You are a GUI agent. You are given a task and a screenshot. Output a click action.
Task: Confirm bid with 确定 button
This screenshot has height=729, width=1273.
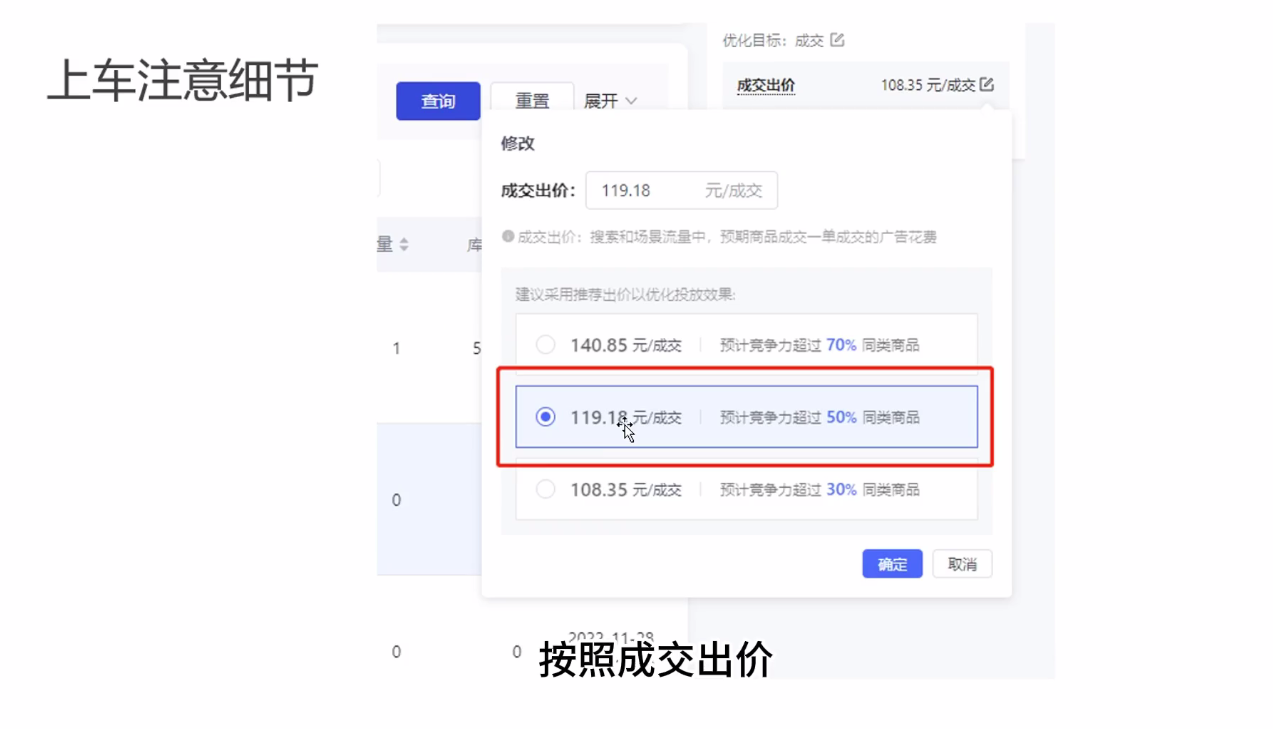pos(892,564)
